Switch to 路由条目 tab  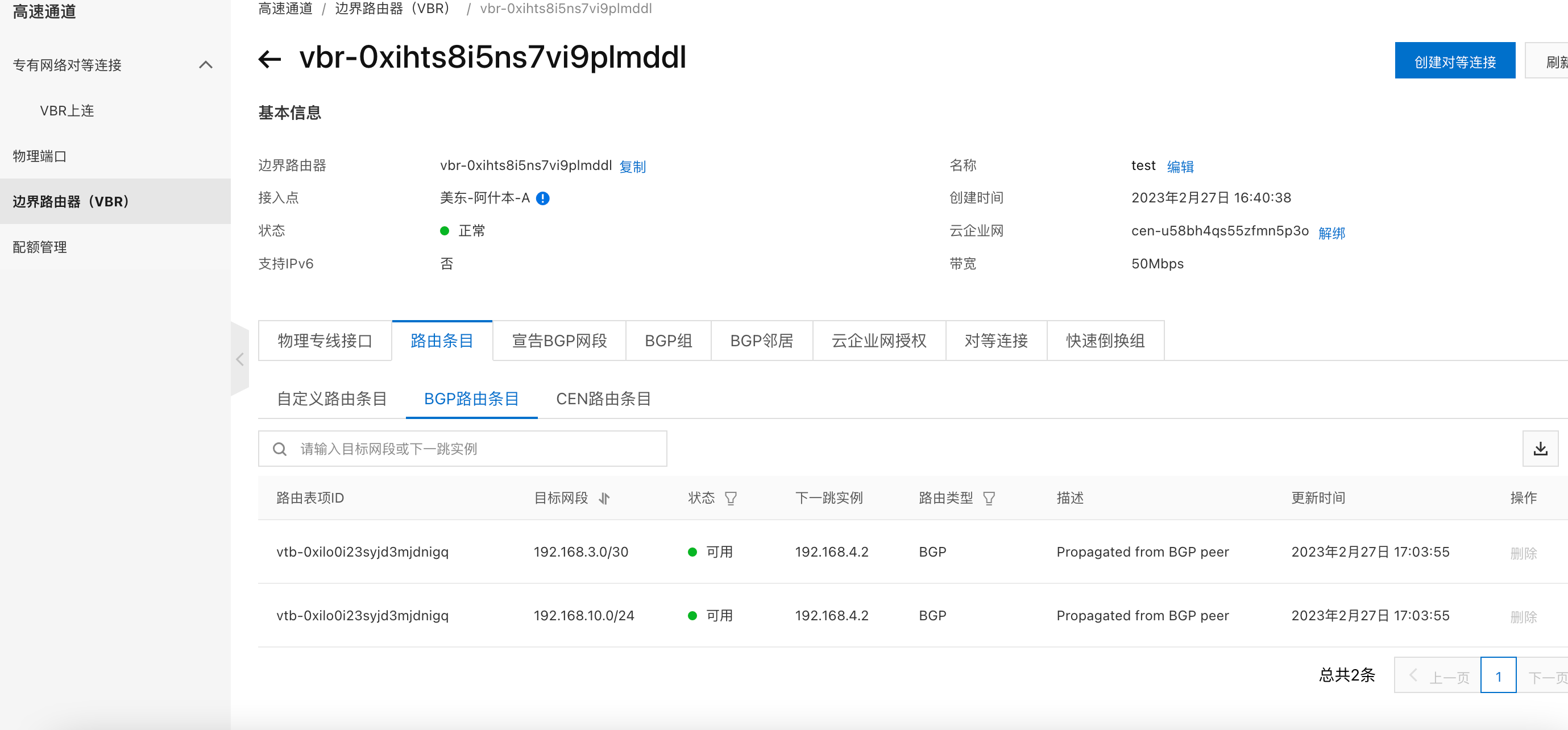[x=442, y=341]
